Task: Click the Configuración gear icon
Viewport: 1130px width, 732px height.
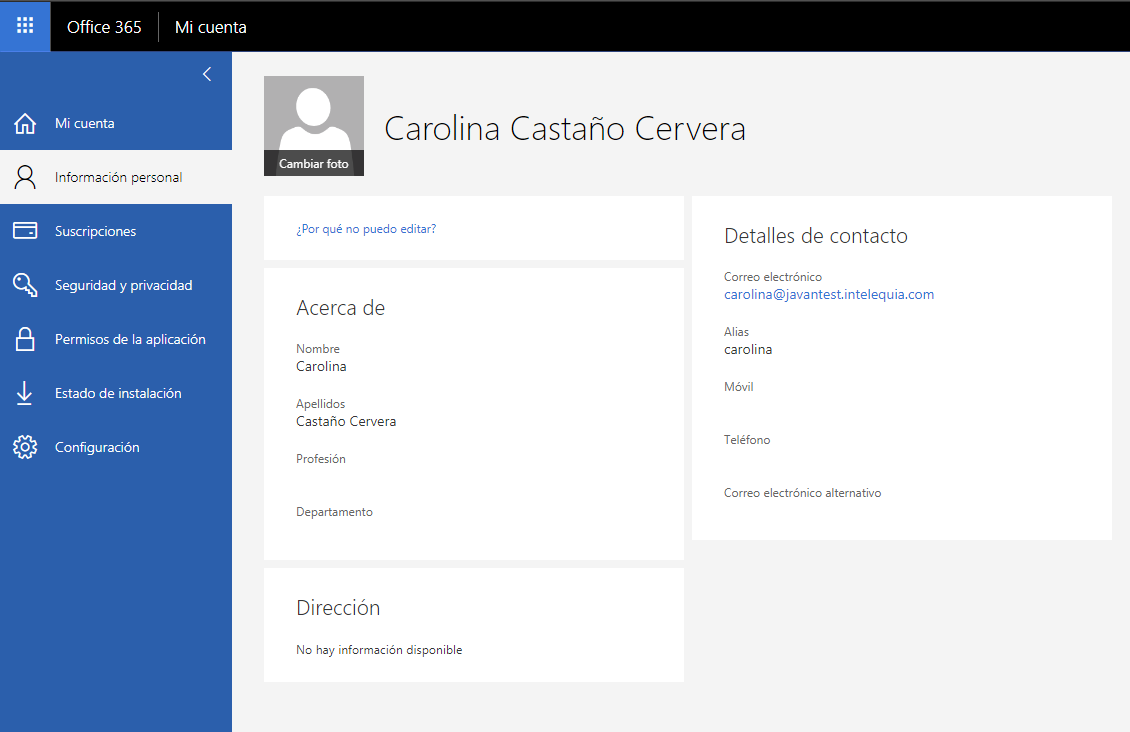Action: tap(24, 446)
